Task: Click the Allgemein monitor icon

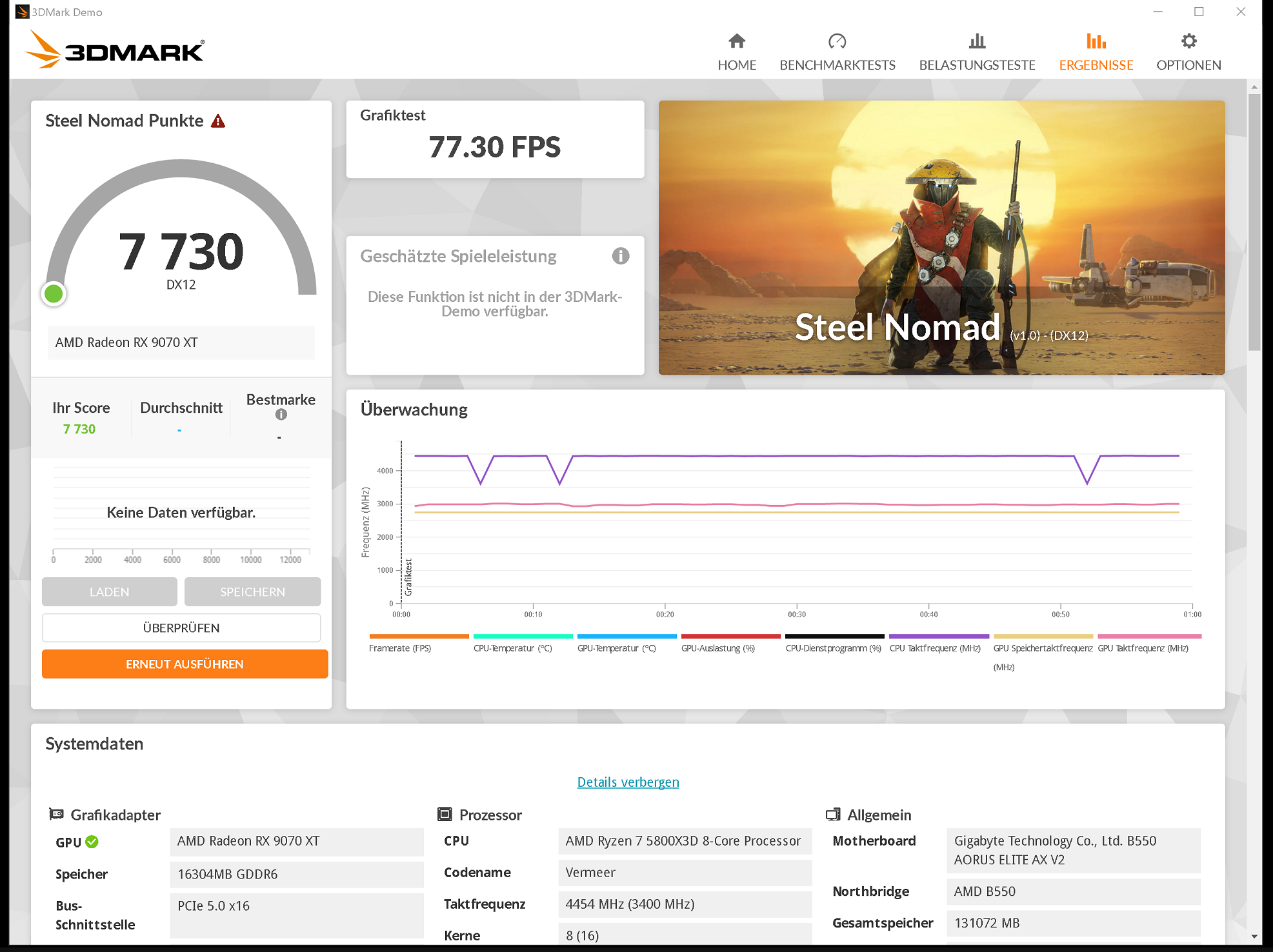Action: (834, 814)
